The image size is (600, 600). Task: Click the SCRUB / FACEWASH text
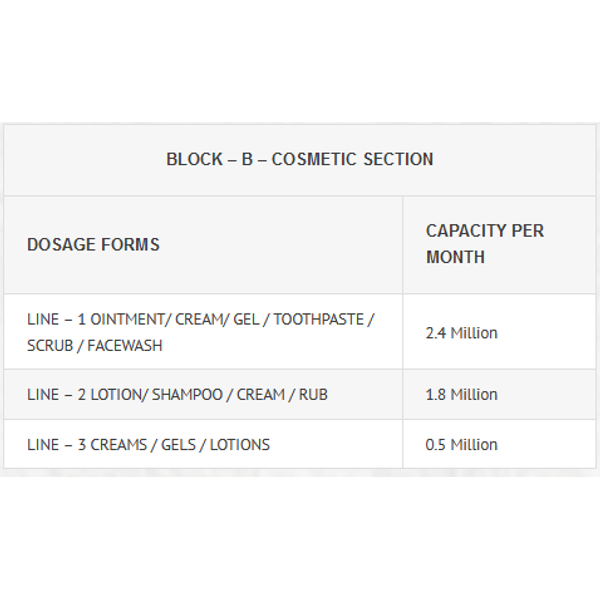pos(95,346)
